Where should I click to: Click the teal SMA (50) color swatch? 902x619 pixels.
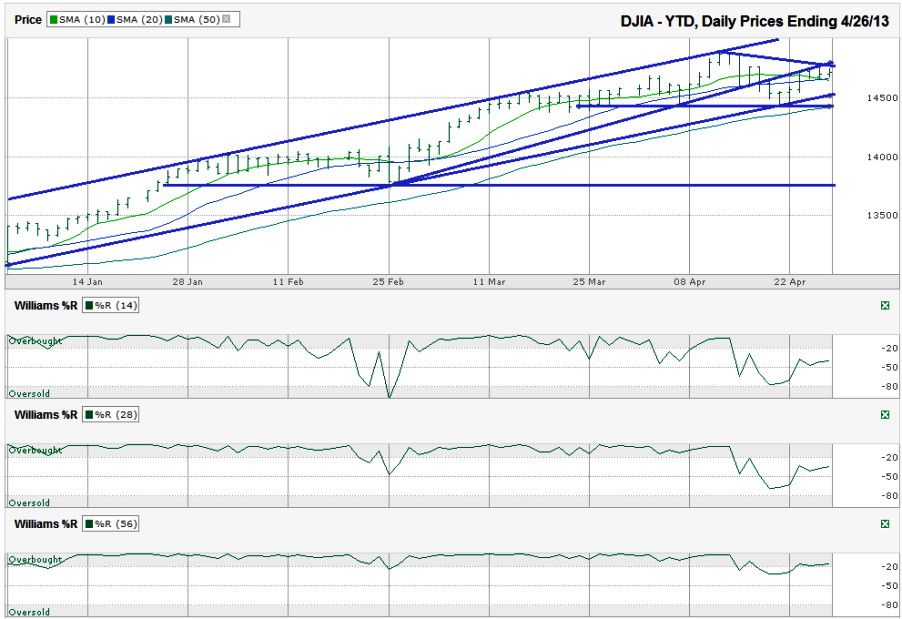click(169, 20)
